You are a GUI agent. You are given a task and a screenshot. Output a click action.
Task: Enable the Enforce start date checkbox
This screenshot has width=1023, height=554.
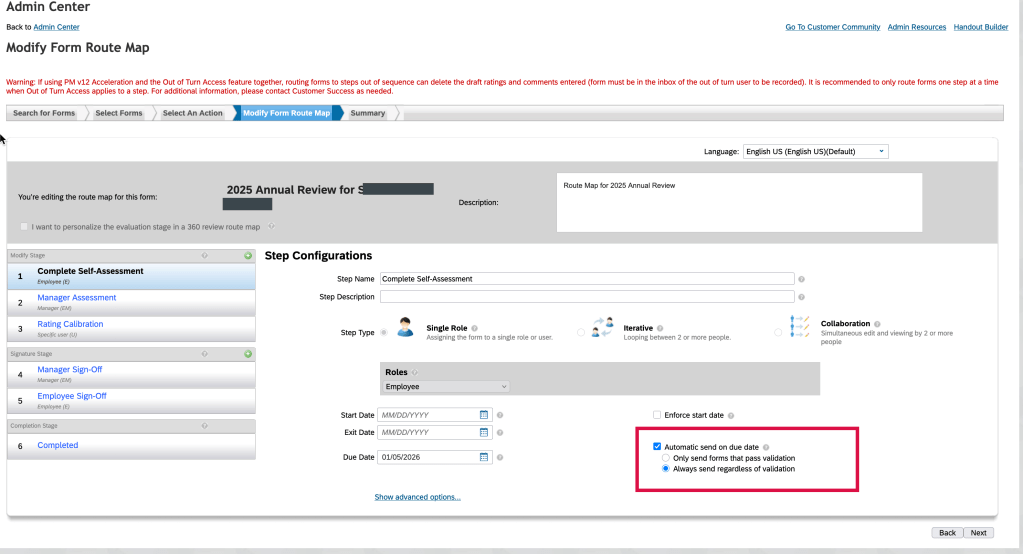click(657, 415)
